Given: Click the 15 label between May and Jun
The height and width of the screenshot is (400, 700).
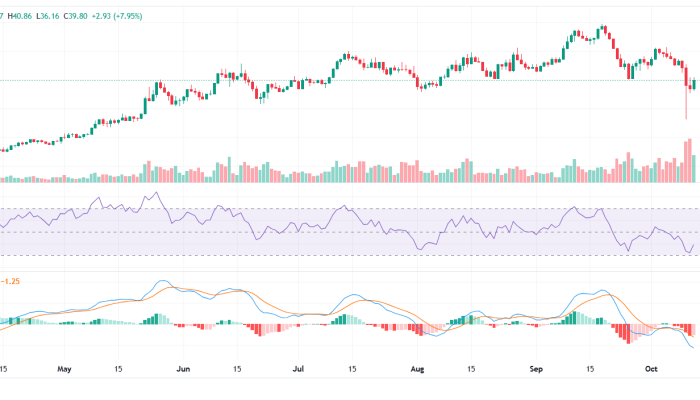Looking at the screenshot, I should pos(121,369).
